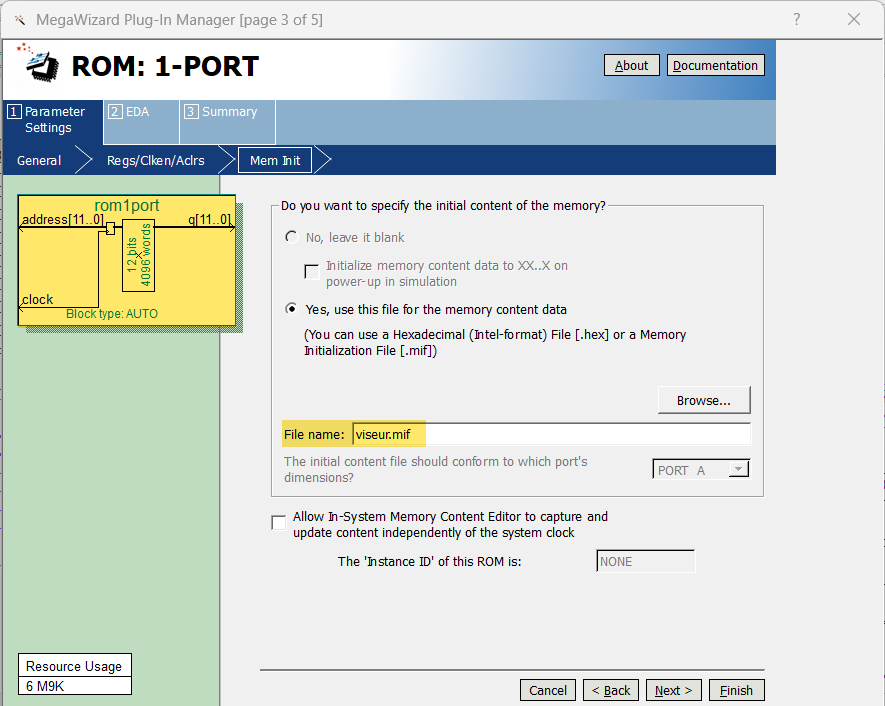Open the help question mark in title bar
This screenshot has width=885, height=706.
[x=796, y=19]
